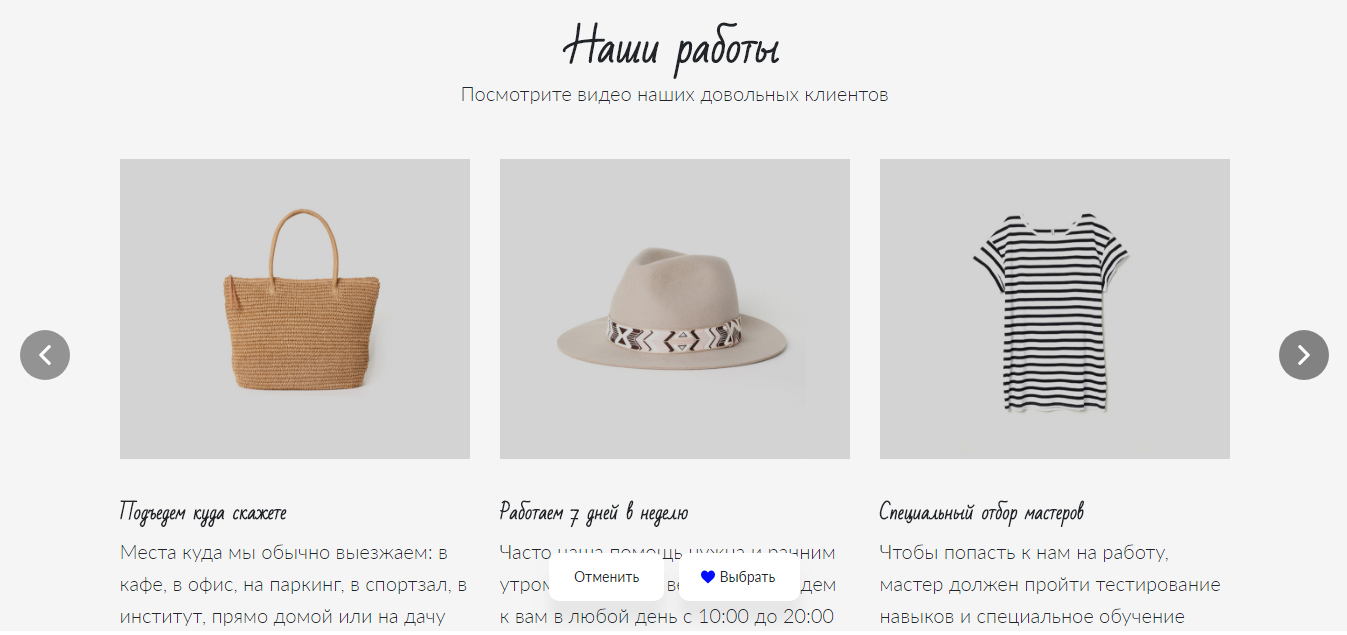The width and height of the screenshot is (1347, 635).
Task: Go to the previous slide with left arrow
Action: pos(45,355)
